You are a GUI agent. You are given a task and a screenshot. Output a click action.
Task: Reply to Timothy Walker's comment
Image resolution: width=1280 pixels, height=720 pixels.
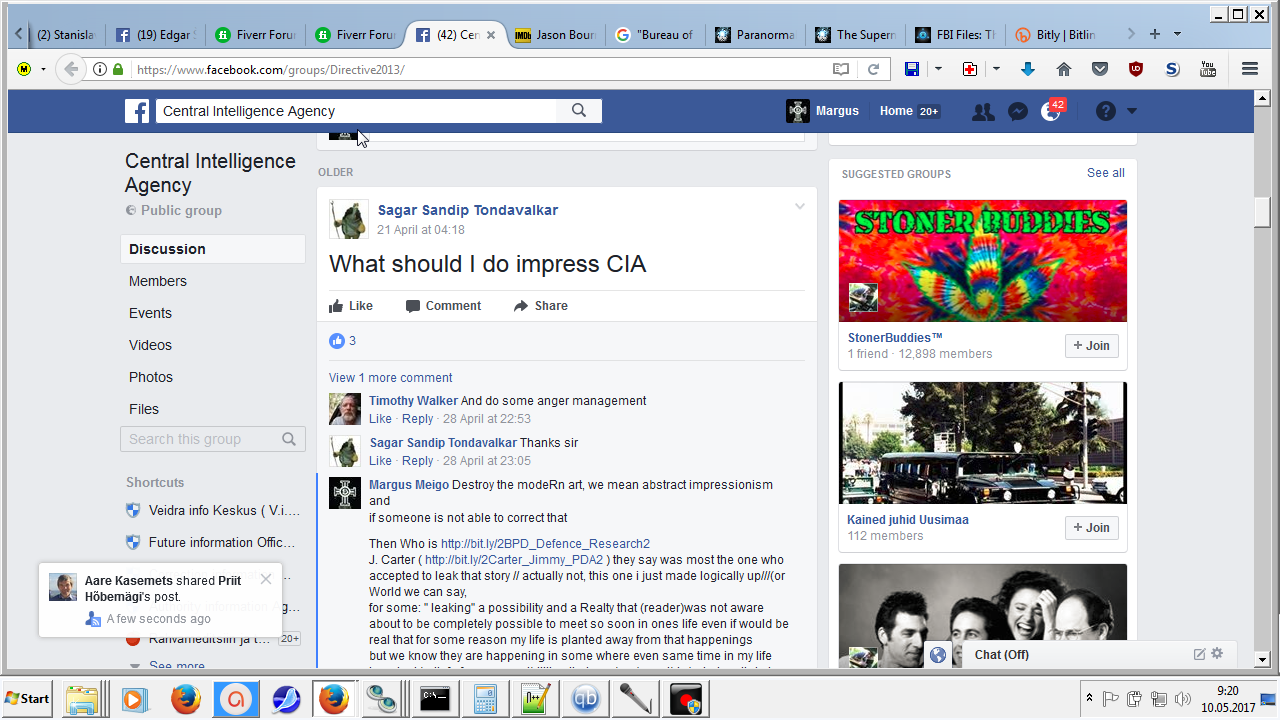418,419
